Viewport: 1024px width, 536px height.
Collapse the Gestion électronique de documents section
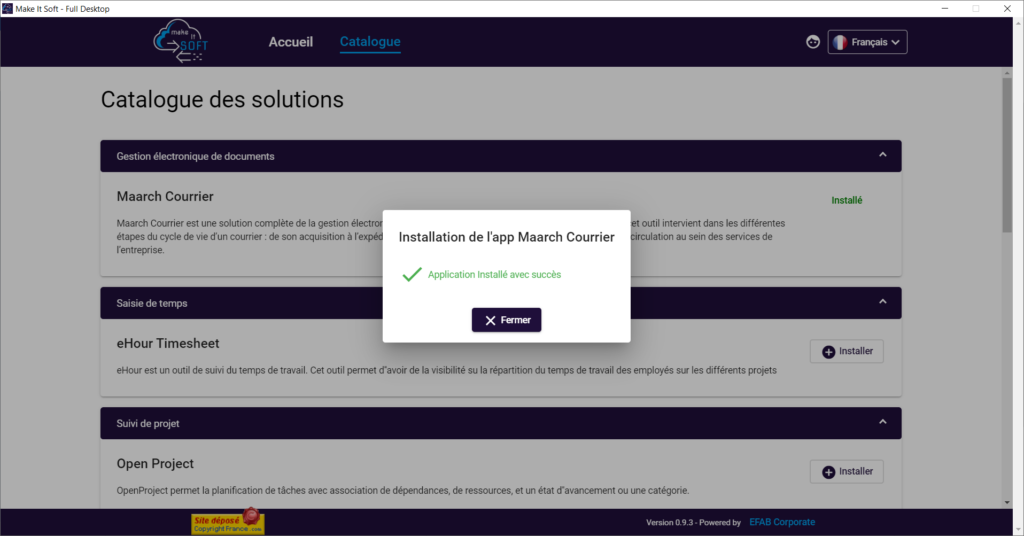882,155
